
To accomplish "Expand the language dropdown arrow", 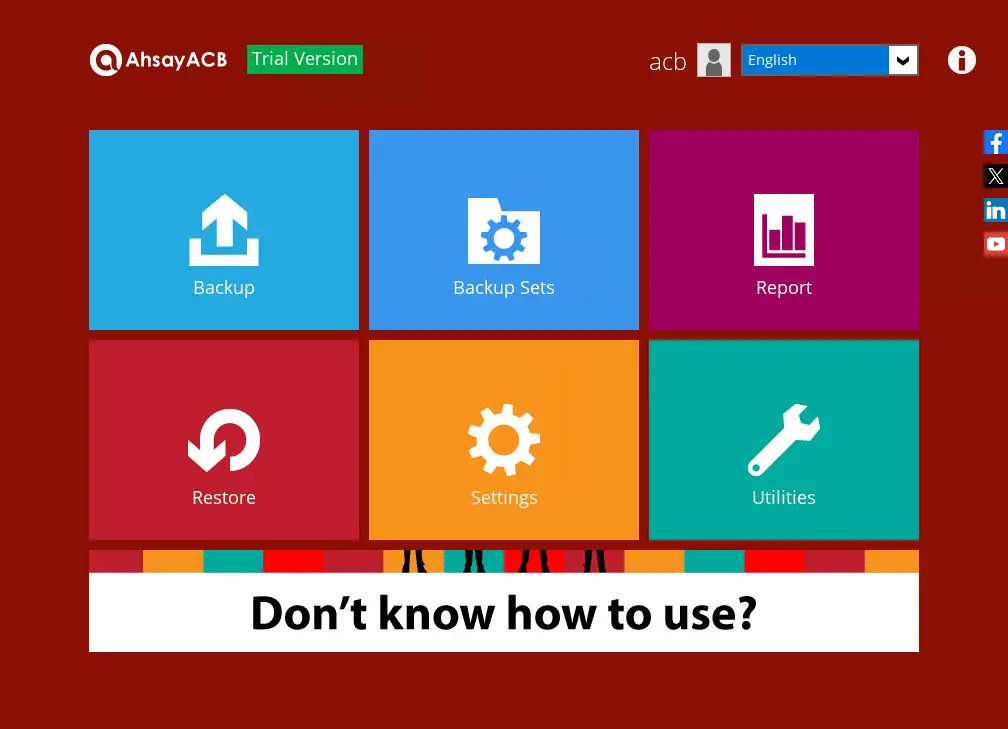I will click(903, 60).
